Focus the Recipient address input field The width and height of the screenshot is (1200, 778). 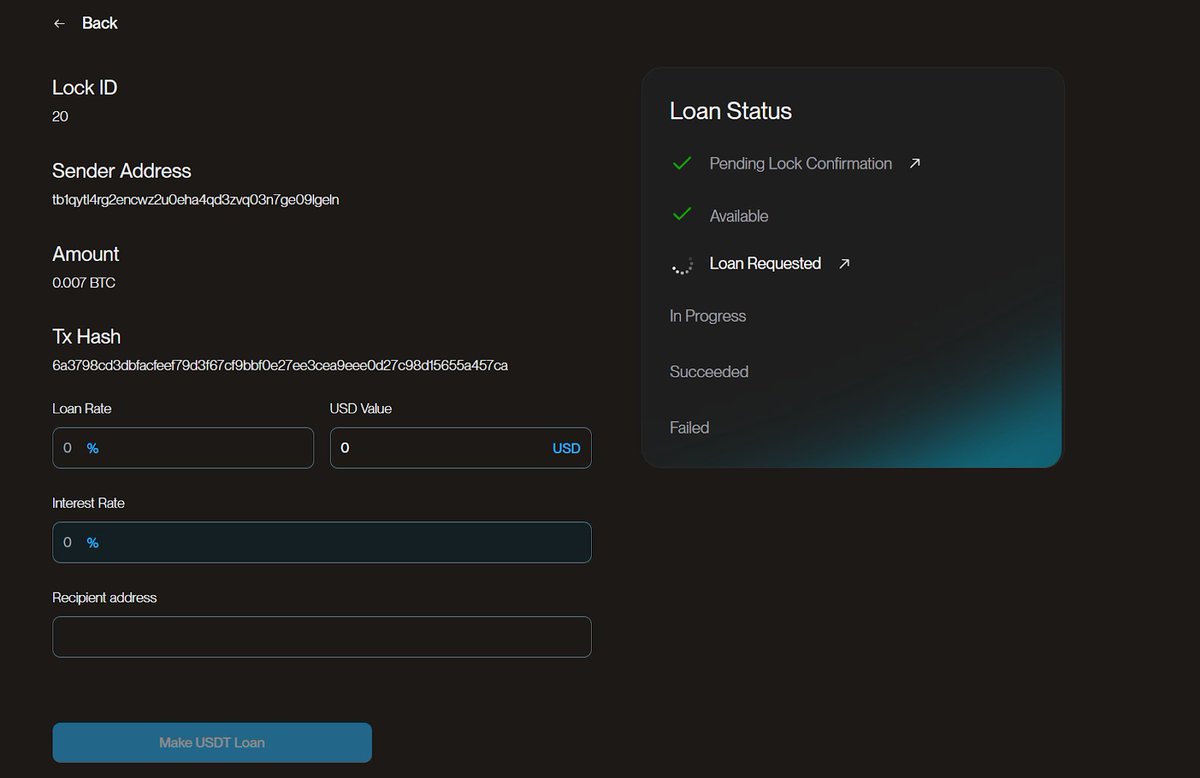tap(322, 637)
